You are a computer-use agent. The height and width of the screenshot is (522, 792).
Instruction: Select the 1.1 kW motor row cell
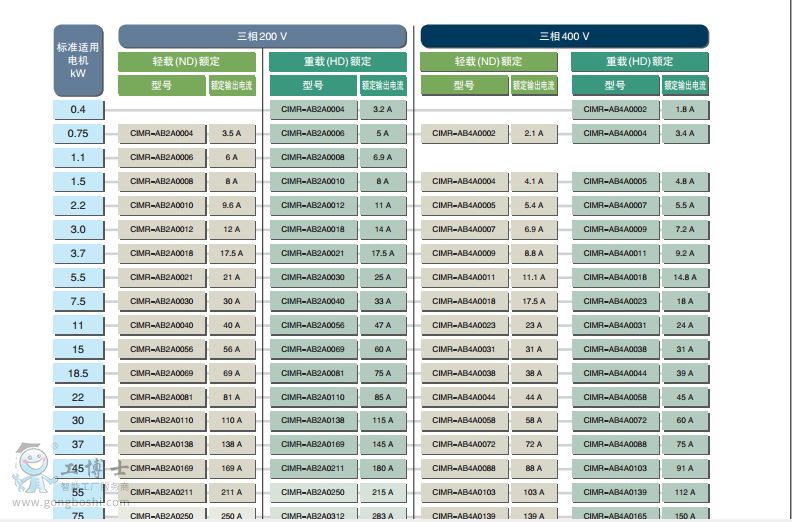pyautogui.click(x=78, y=157)
